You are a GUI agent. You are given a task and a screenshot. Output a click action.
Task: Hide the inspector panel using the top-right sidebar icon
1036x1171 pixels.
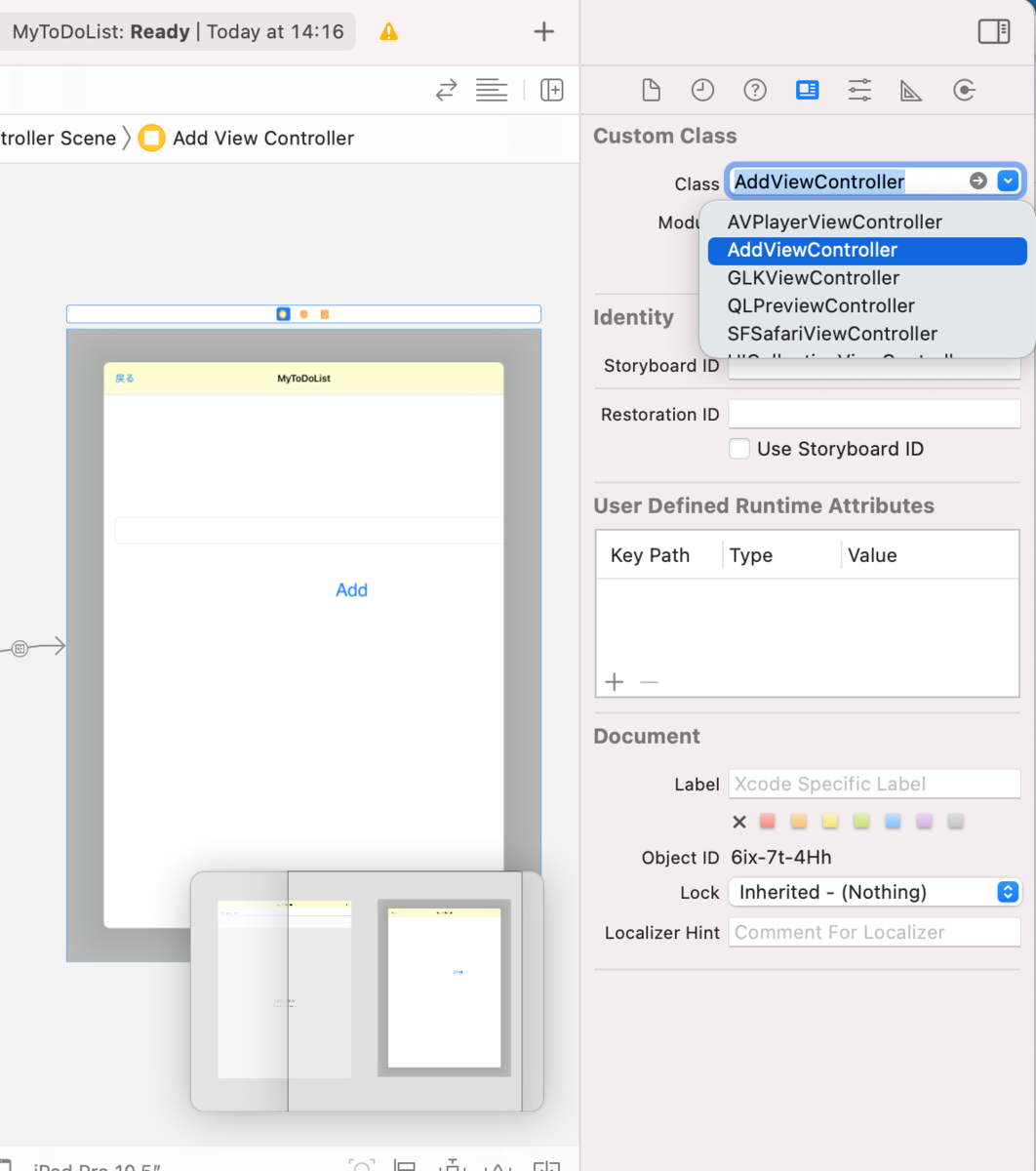coord(994,31)
